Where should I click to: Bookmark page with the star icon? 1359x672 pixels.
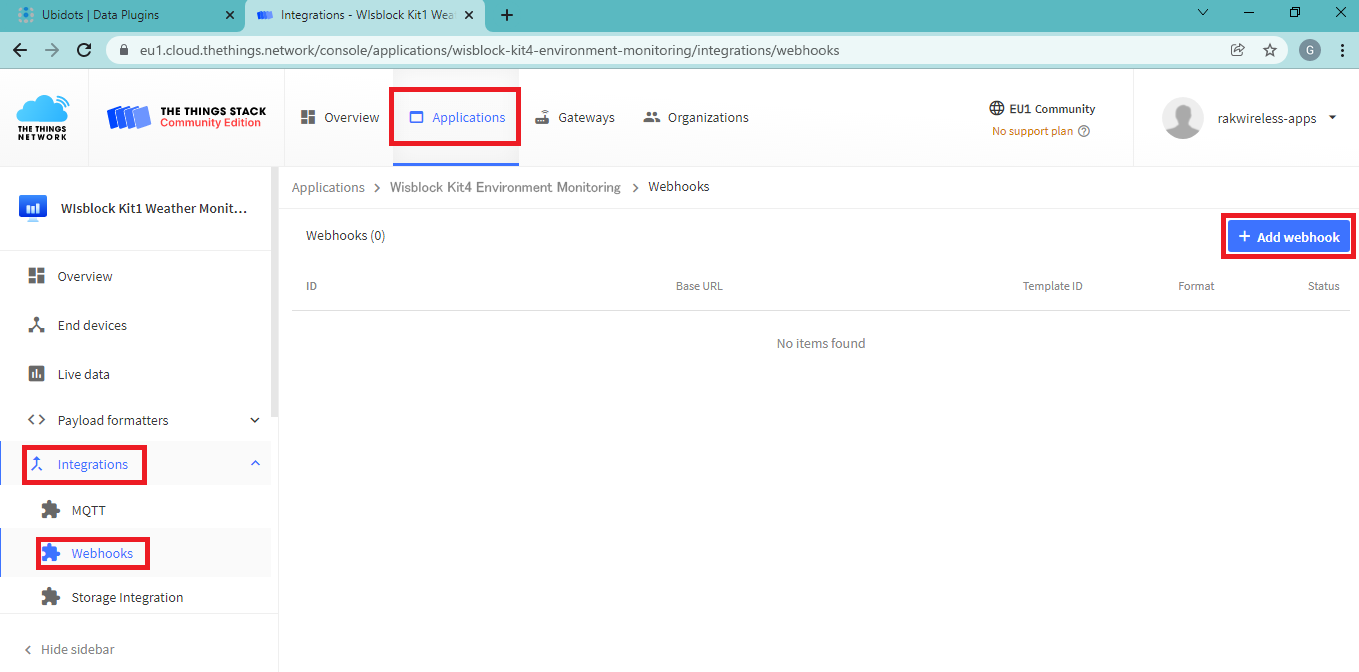point(1270,50)
